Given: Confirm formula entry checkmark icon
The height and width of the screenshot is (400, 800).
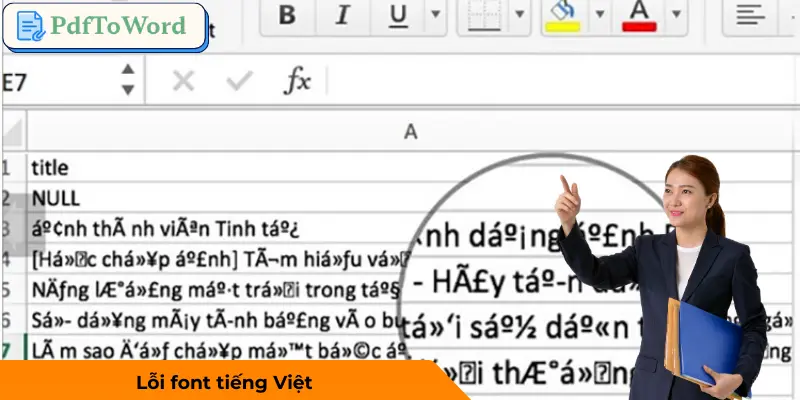Looking at the screenshot, I should tap(240, 81).
